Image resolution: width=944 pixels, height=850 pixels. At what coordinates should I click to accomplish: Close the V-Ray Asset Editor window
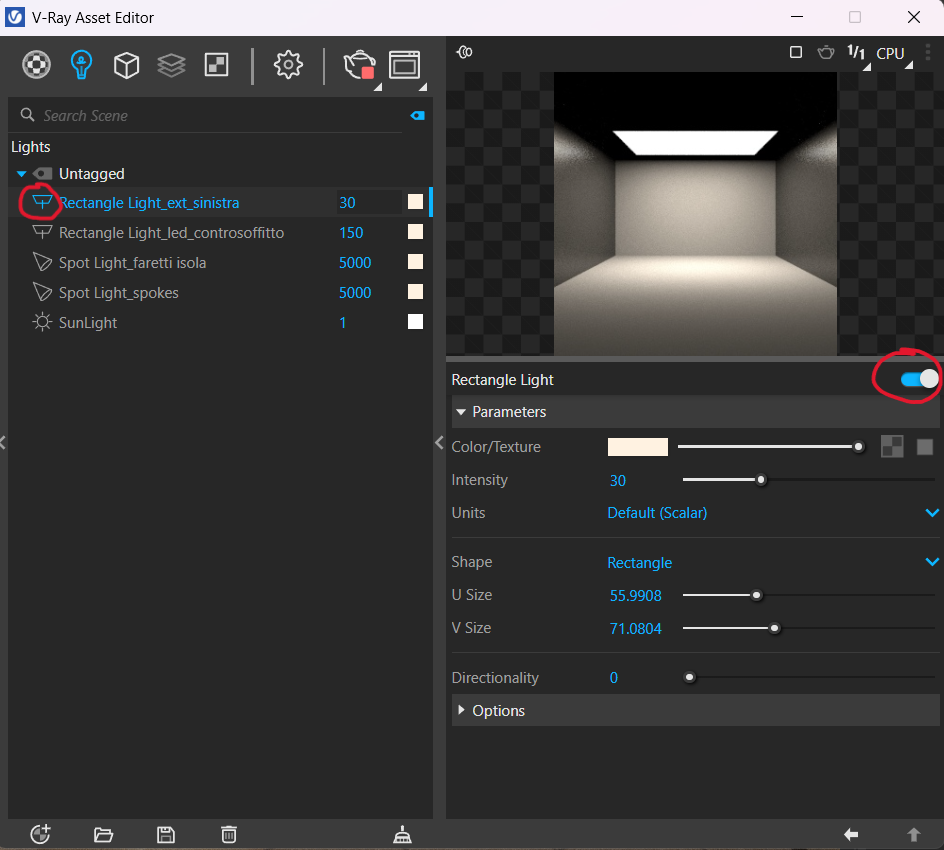(913, 17)
